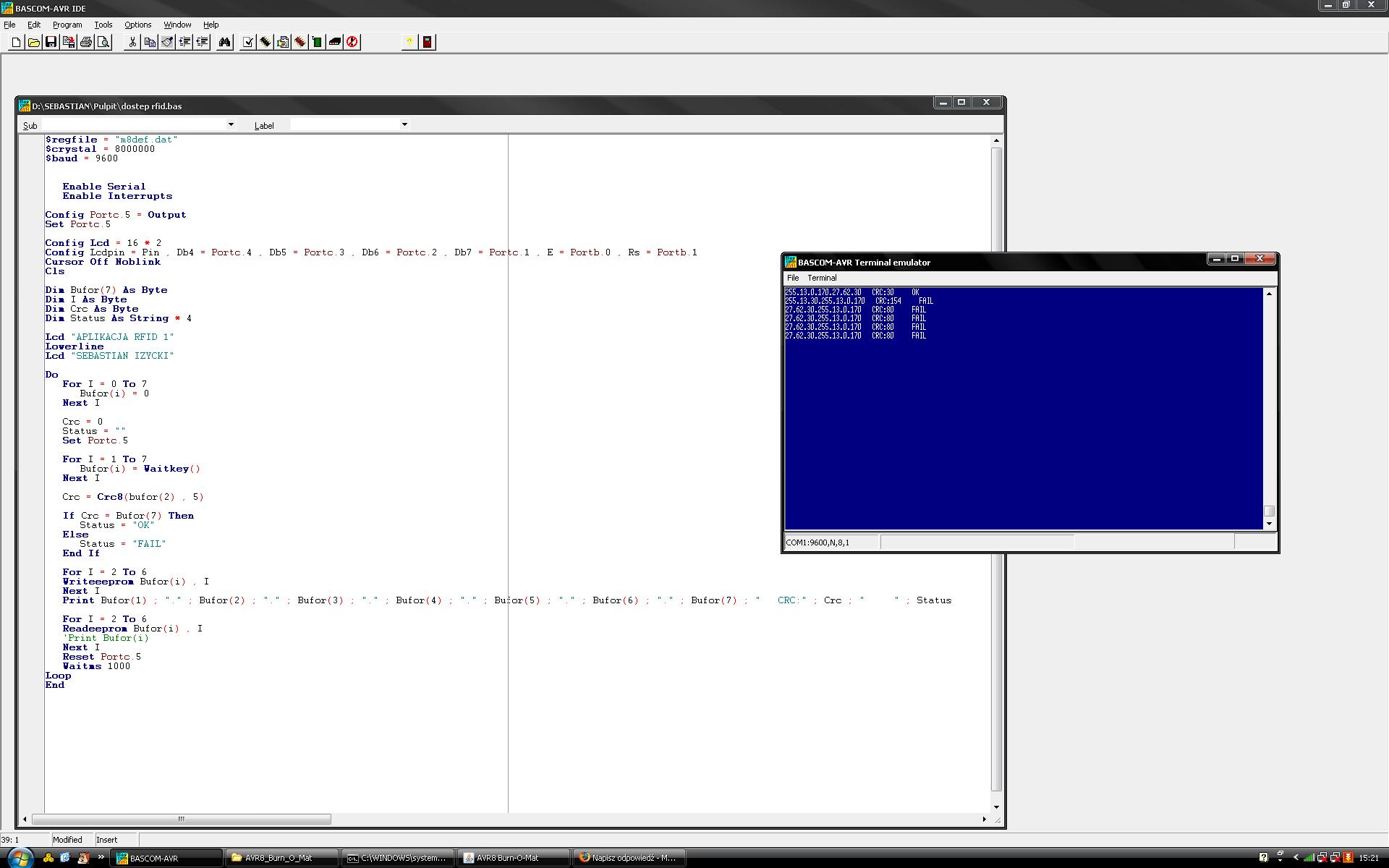Open the Options menu
This screenshot has height=868, width=1389.
[x=137, y=25]
